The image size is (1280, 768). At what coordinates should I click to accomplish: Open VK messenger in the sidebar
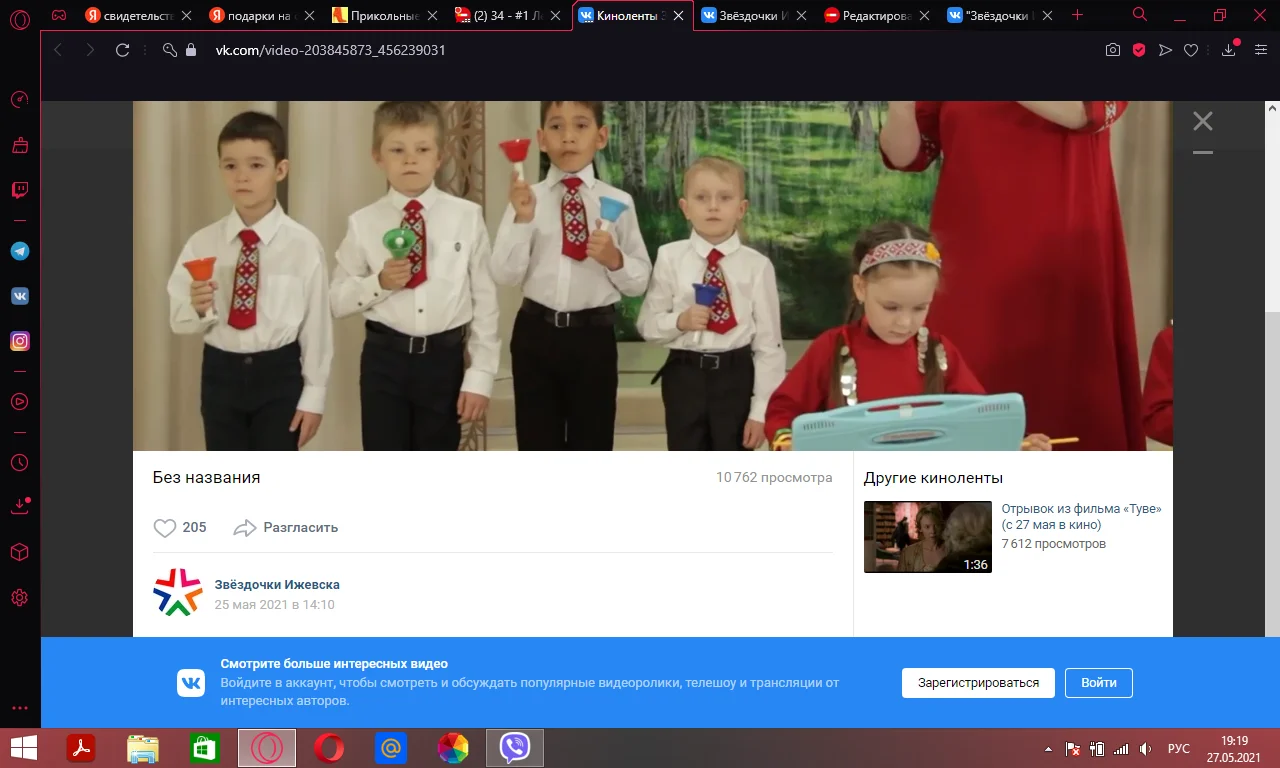[x=19, y=296]
